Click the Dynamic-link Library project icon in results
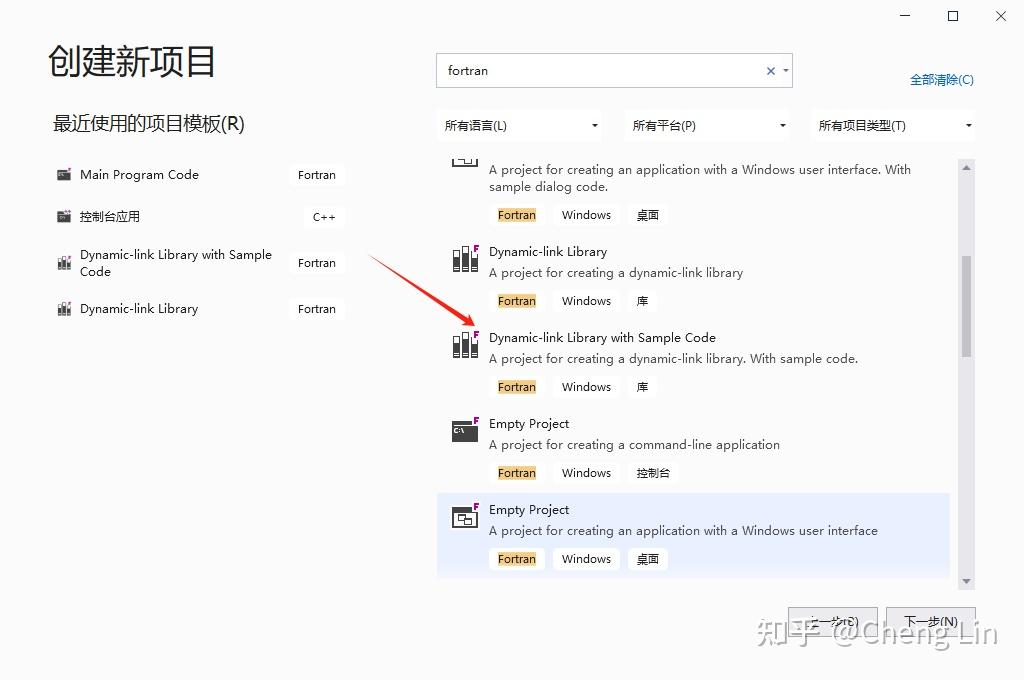Screen dimensions: 1024x680 [x=465, y=258]
